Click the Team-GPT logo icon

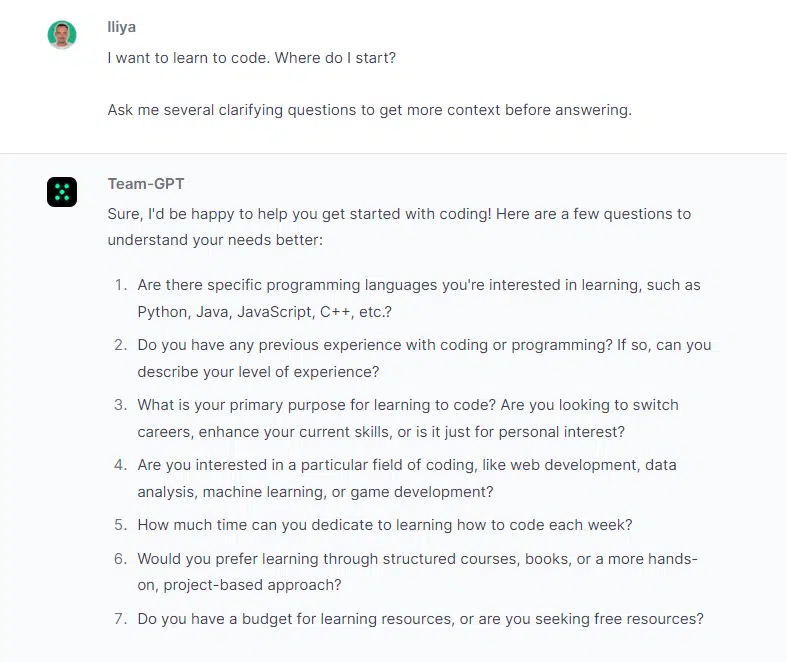pos(62,192)
